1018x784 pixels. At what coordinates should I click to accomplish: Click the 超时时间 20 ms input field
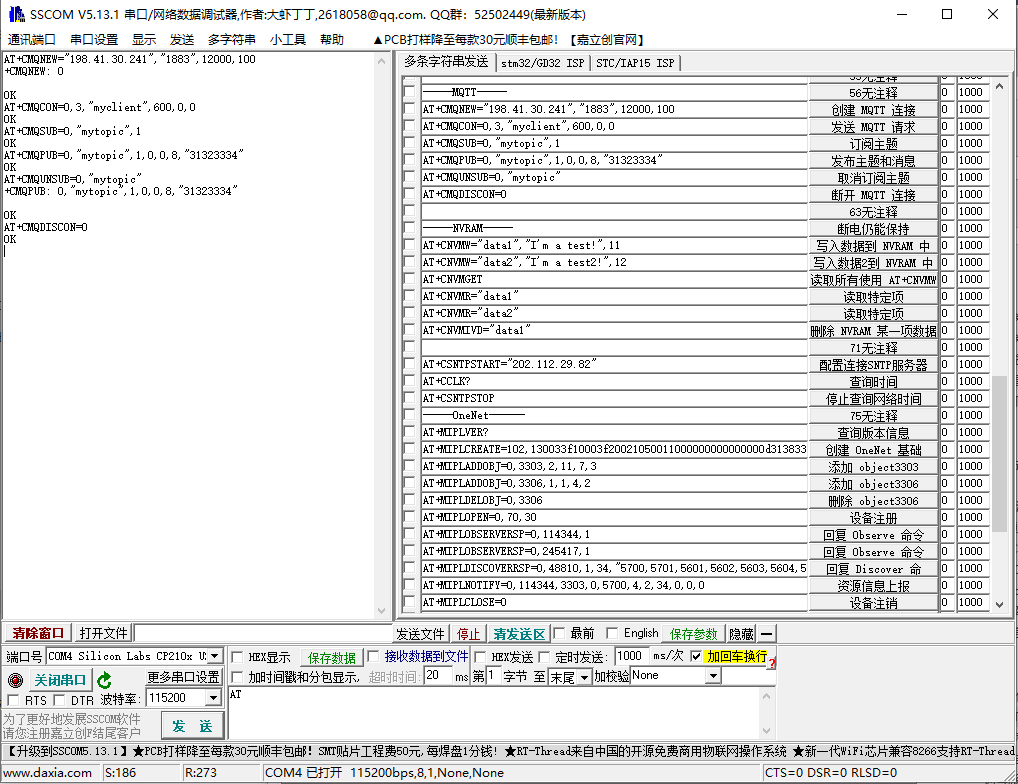[x=438, y=676]
